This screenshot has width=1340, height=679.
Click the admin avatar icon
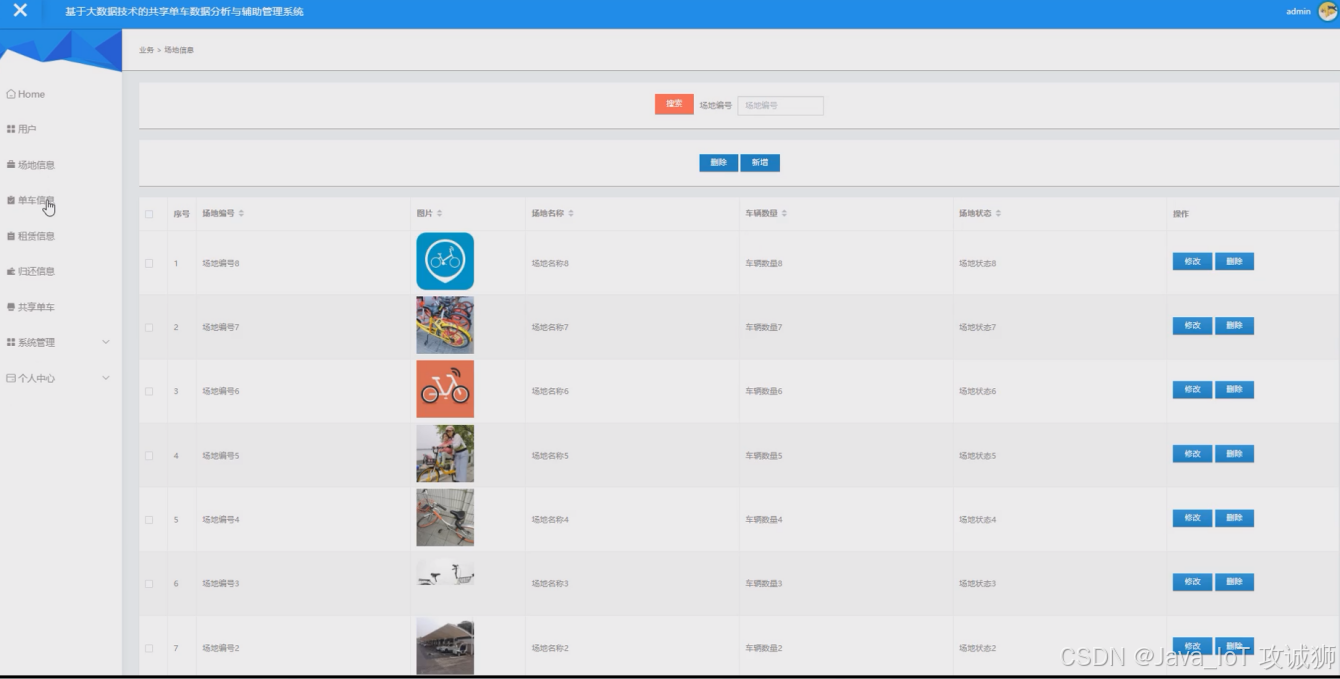coord(1327,12)
